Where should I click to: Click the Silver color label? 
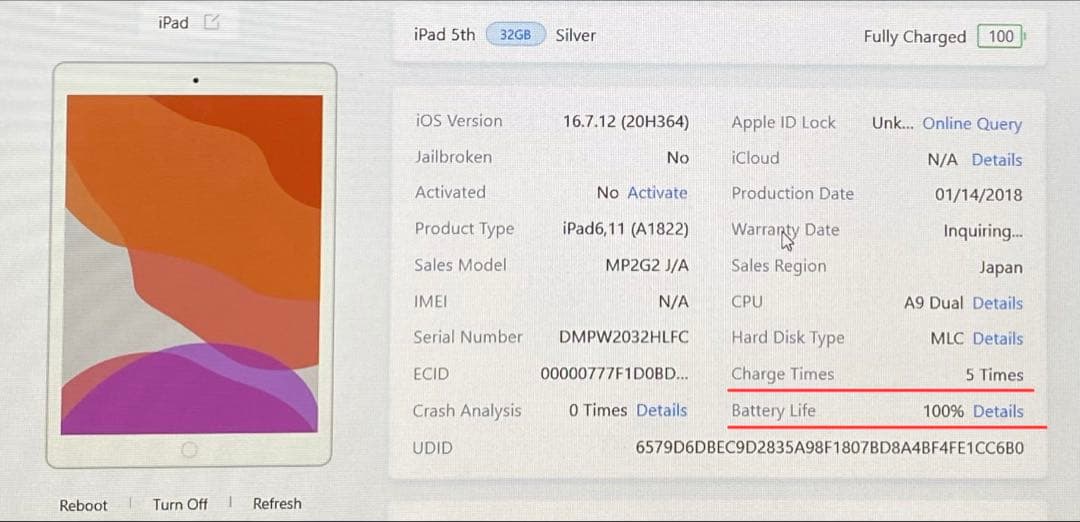point(576,35)
